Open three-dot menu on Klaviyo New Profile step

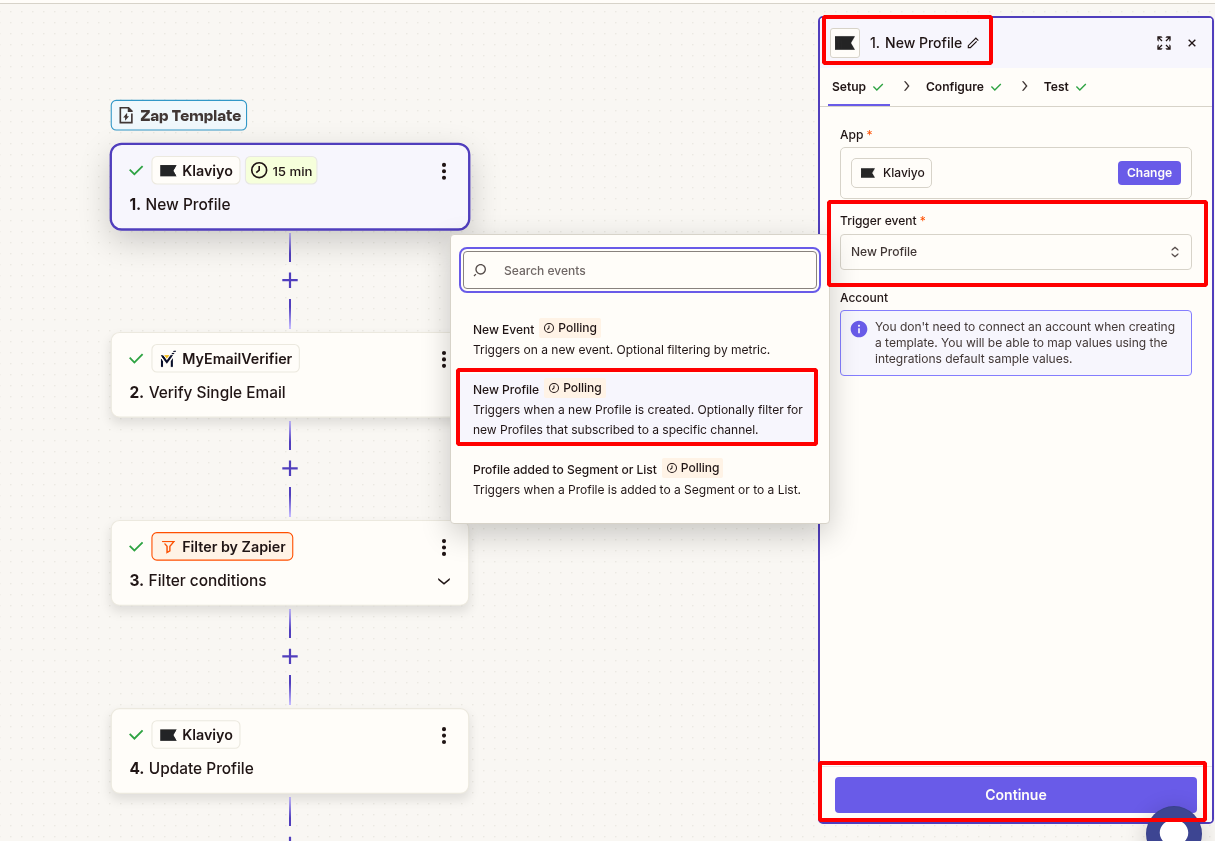444,171
